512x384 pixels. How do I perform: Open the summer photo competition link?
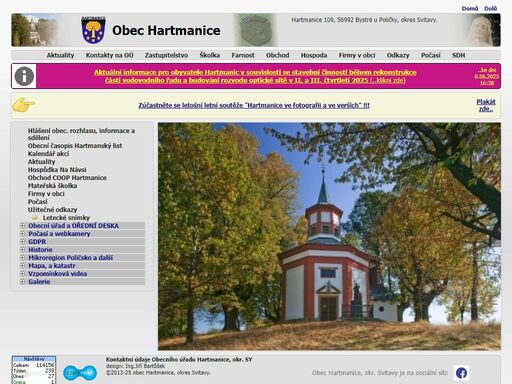pyautogui.click(x=254, y=105)
